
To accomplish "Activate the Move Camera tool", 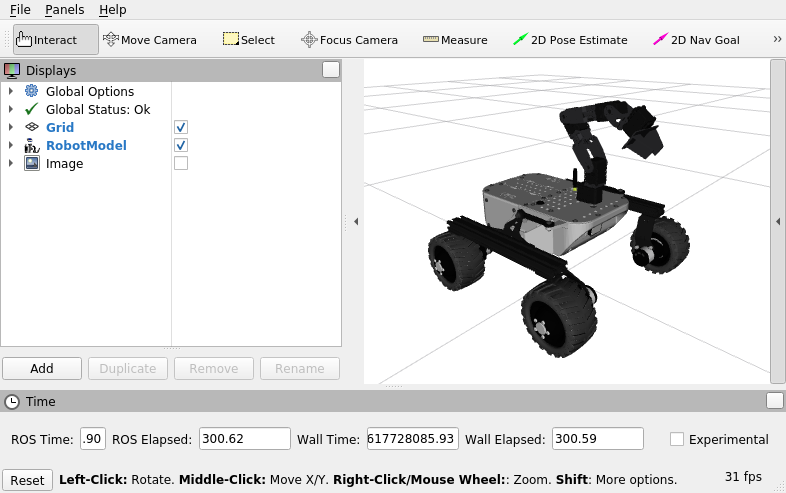I will click(x=149, y=40).
